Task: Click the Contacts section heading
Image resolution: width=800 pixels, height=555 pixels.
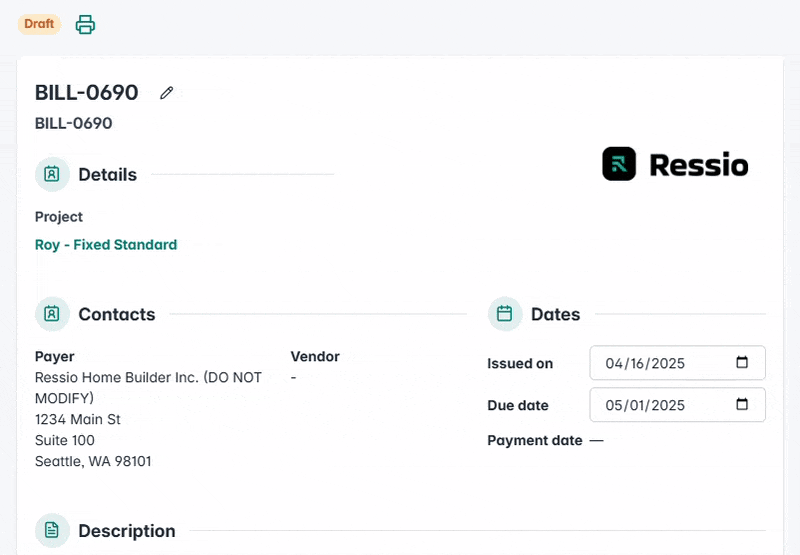Action: pos(117,314)
